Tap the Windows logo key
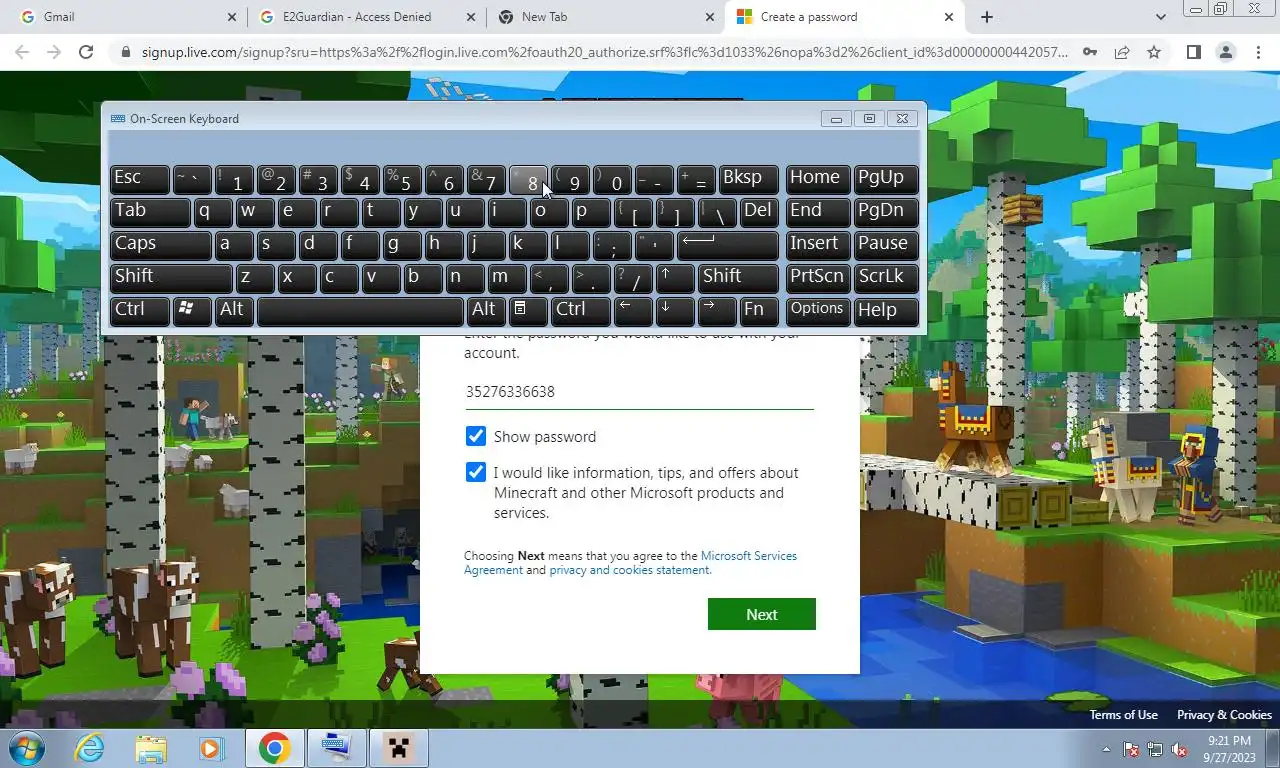1280x768 pixels. pyautogui.click(x=192, y=311)
